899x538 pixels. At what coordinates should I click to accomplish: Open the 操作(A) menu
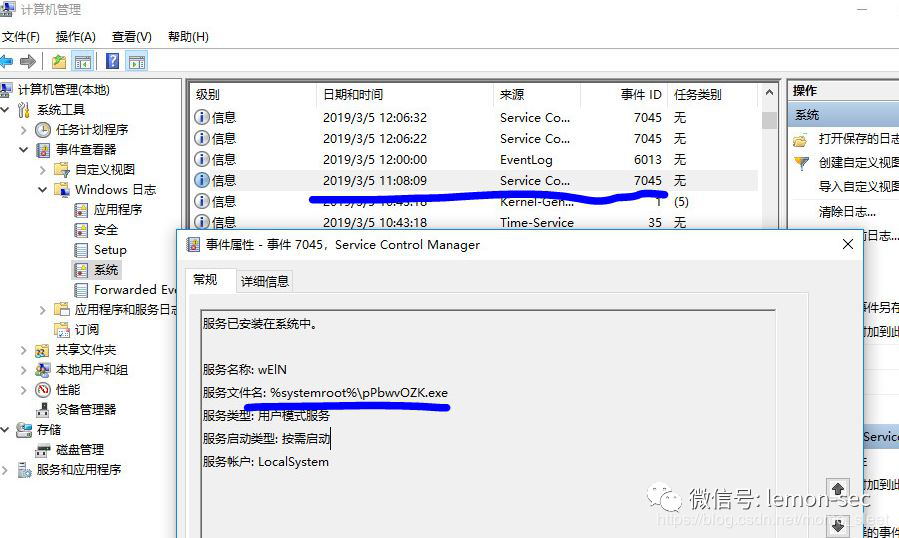tap(75, 37)
